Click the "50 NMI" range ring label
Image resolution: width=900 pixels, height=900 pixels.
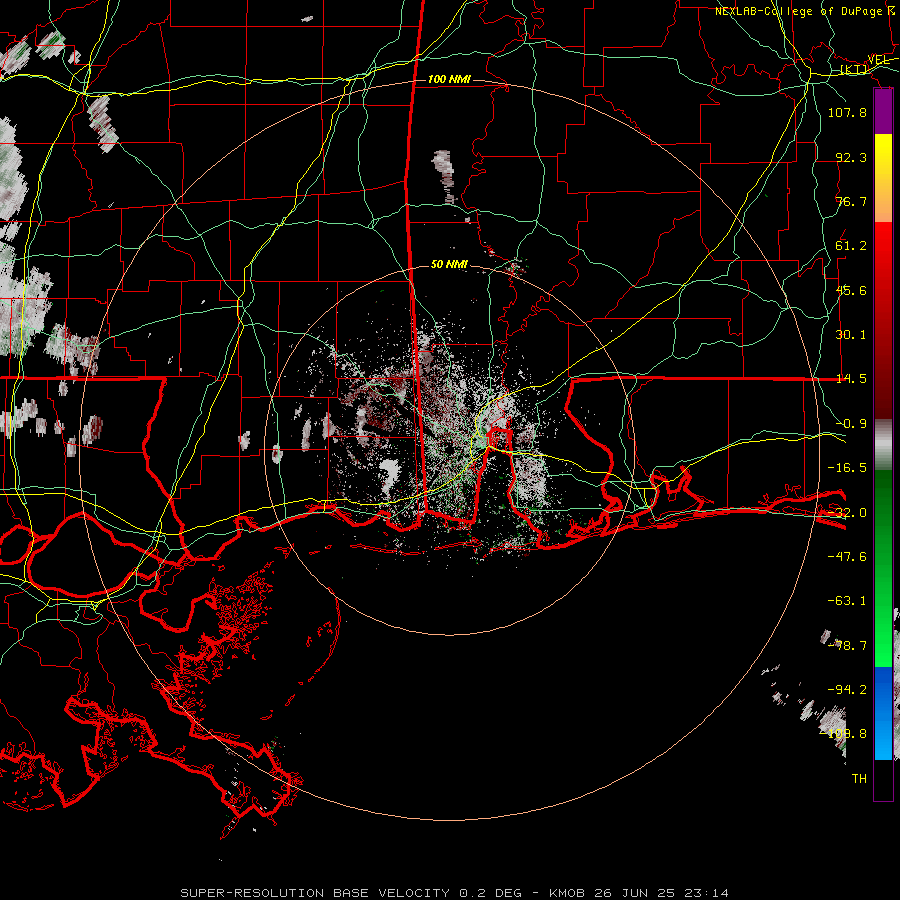(x=449, y=265)
